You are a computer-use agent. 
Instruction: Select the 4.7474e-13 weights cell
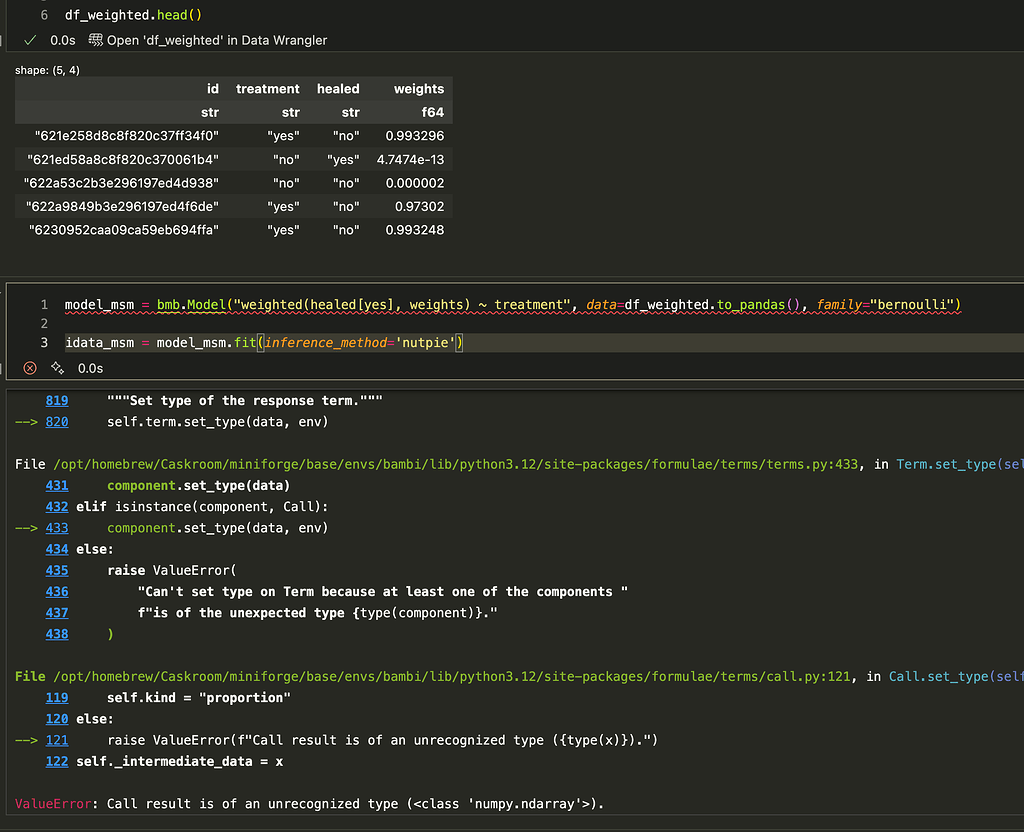click(410, 159)
